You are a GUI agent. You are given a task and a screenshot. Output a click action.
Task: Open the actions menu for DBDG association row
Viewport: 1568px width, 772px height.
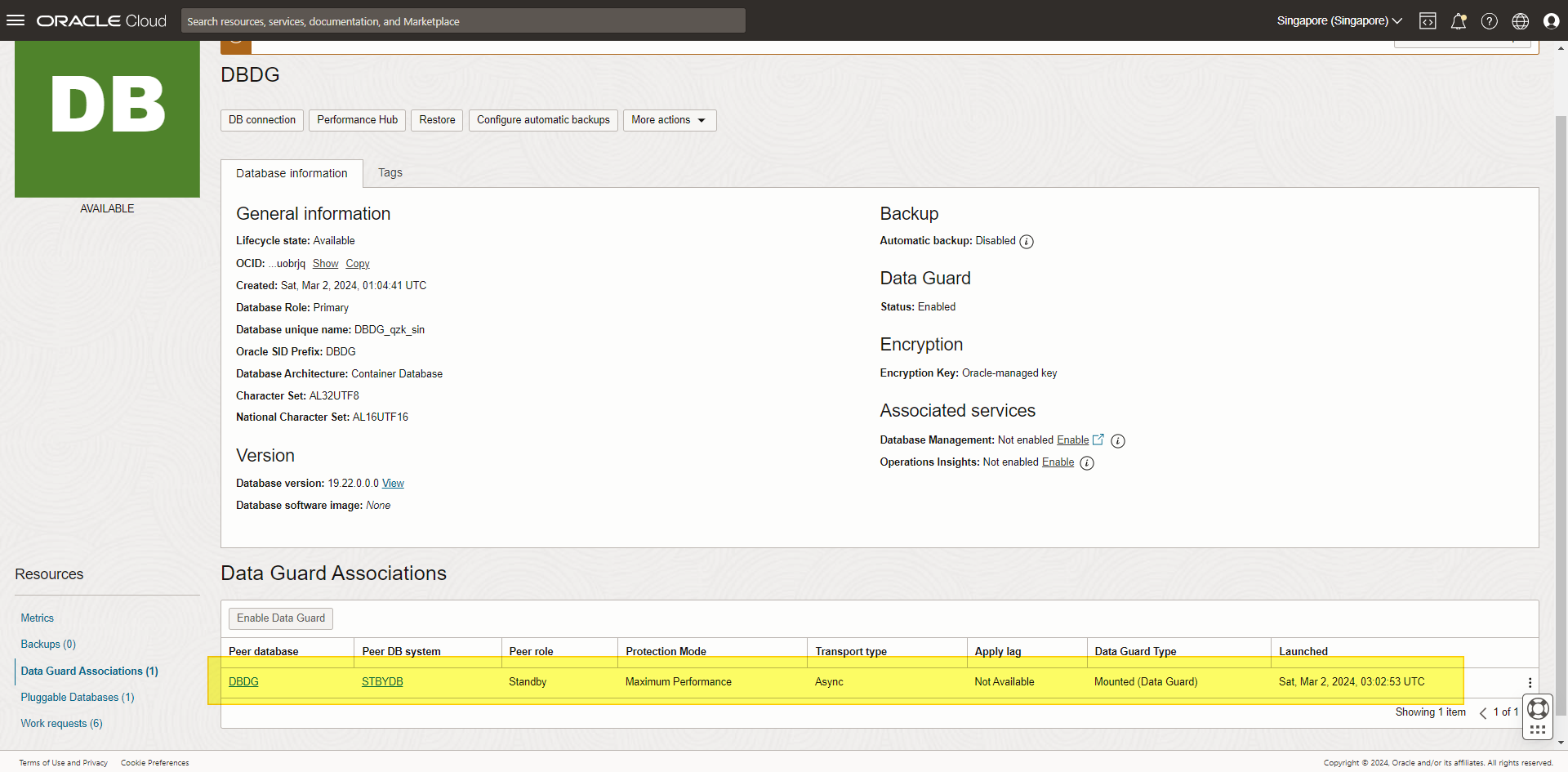[1530, 683]
